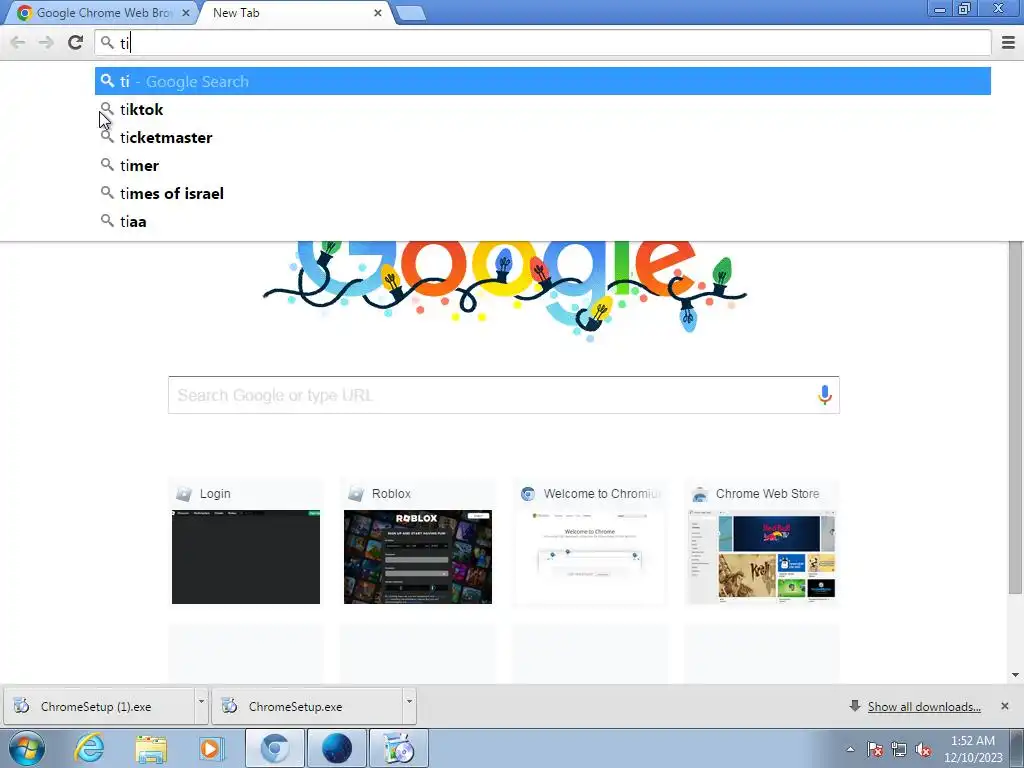Click the Chromium taskbar button
1024x768 pixels.
point(275,748)
